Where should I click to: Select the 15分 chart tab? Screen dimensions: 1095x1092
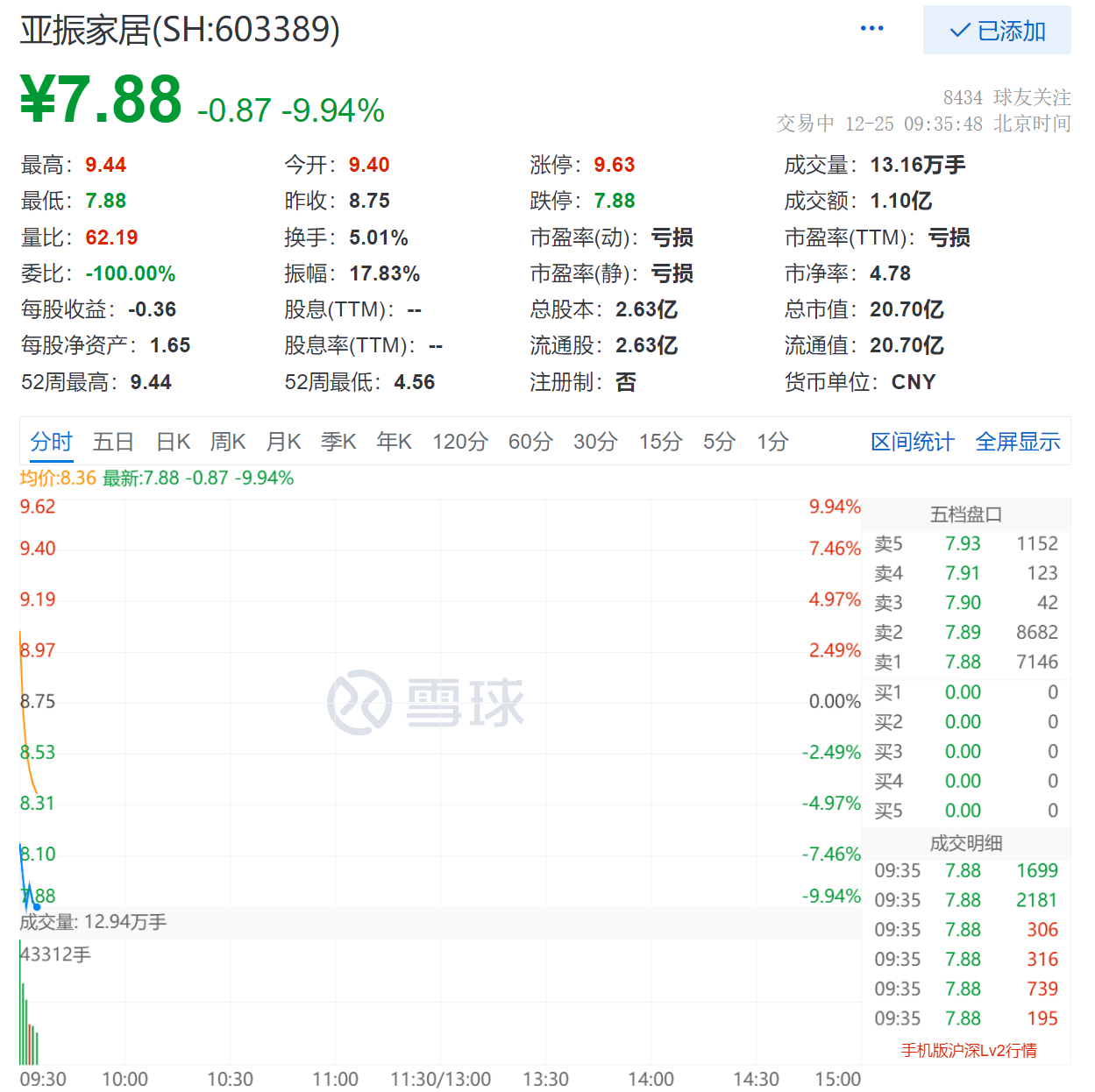coord(660,442)
